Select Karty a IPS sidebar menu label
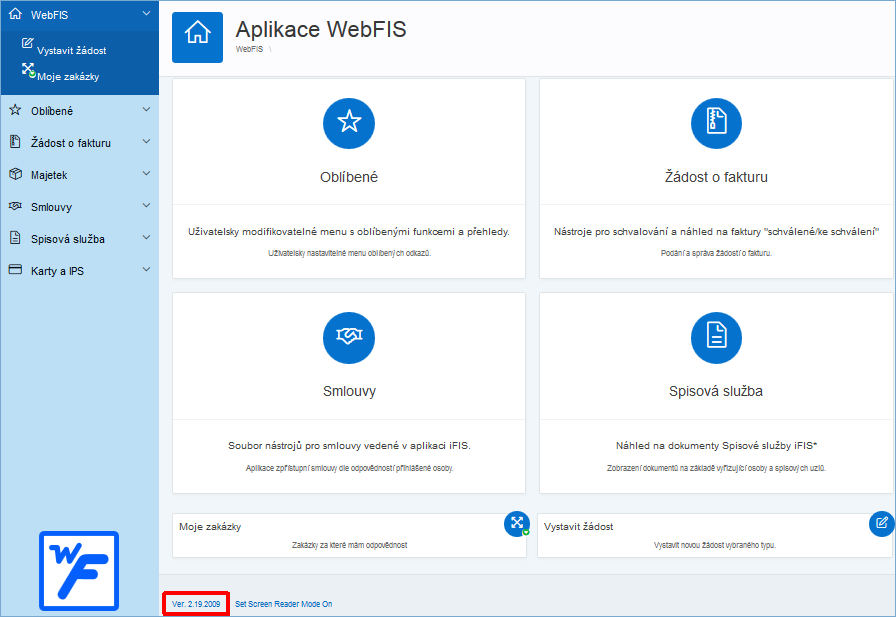The width and height of the screenshot is (896, 617). click(57, 271)
